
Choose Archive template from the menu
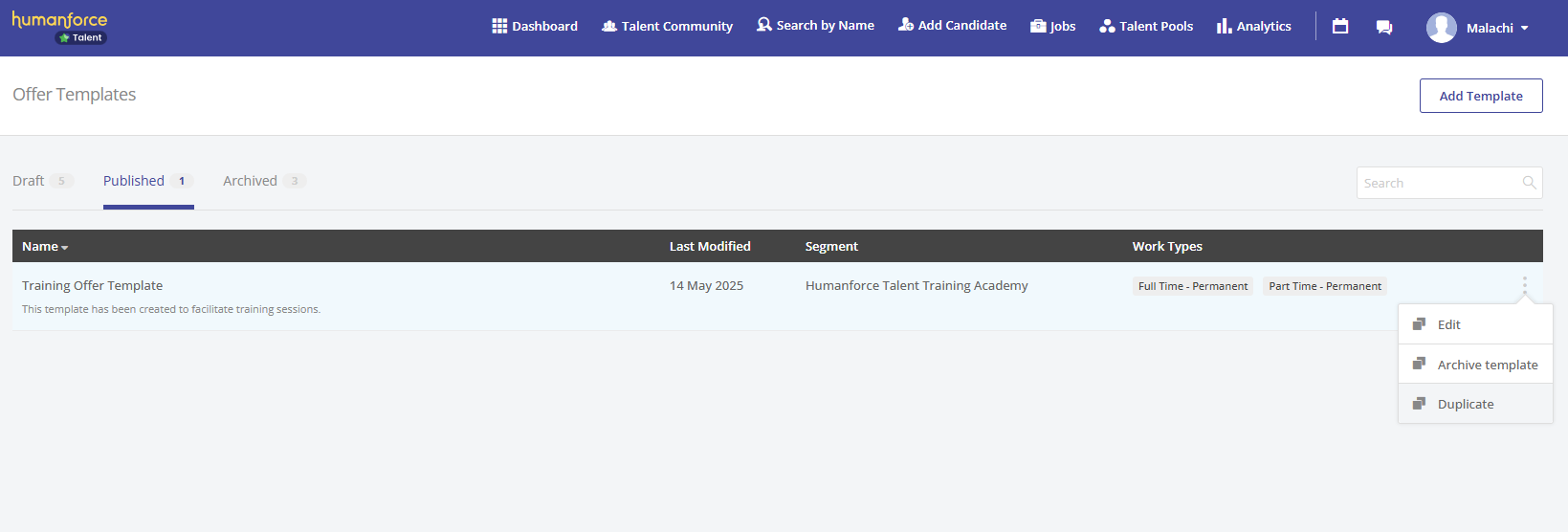tap(1487, 365)
